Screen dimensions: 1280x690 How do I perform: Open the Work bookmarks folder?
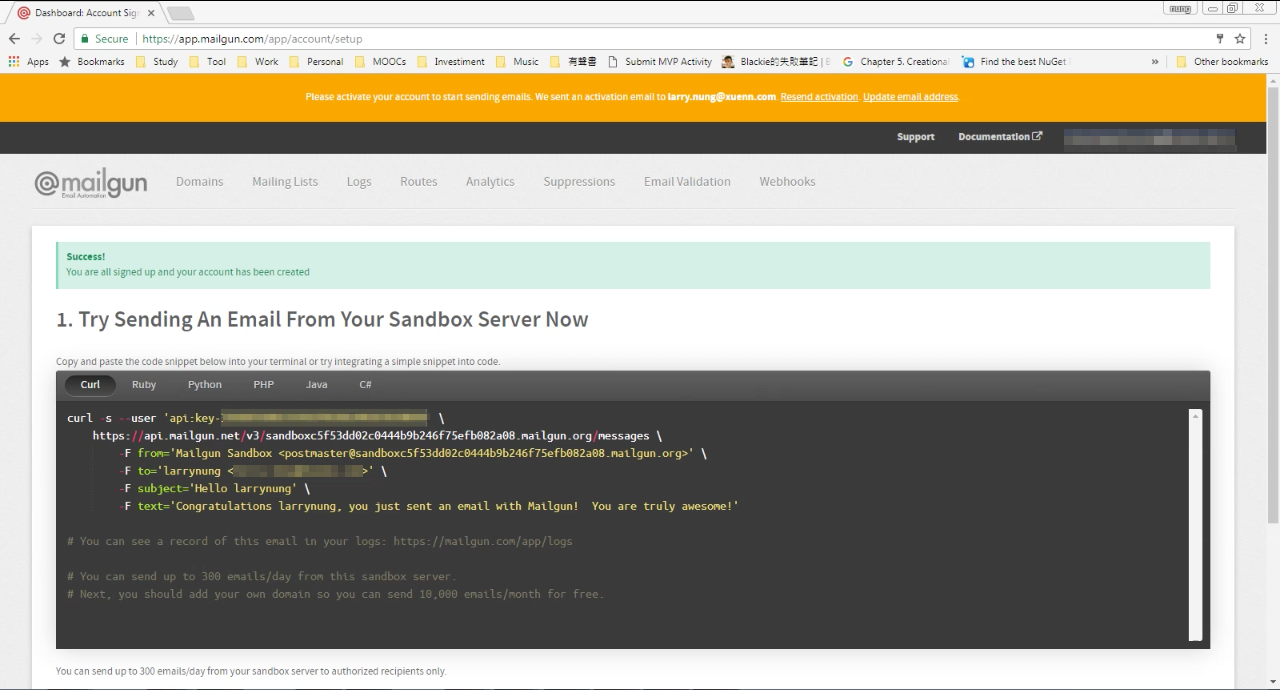tap(258, 62)
